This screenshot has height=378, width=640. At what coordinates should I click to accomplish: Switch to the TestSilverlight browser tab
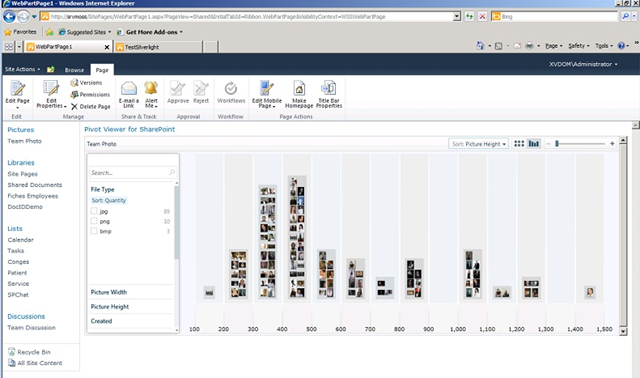158,47
